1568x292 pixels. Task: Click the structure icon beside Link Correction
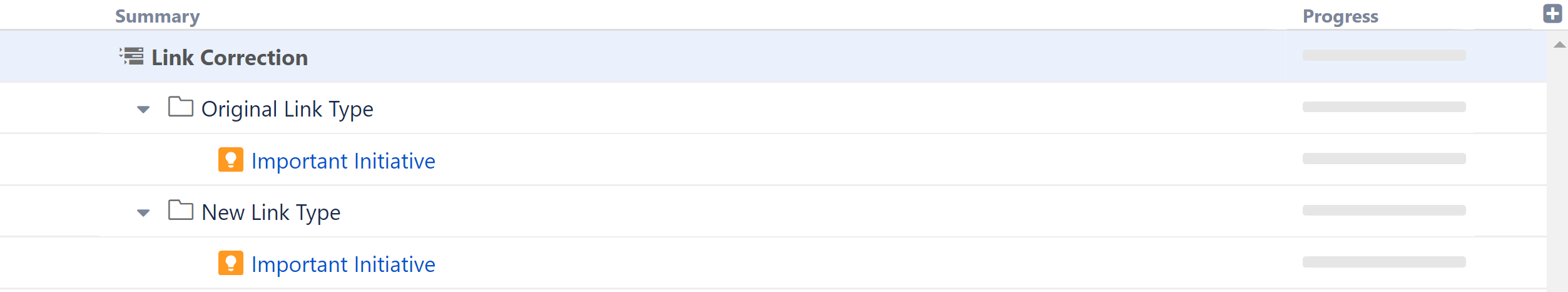132,56
